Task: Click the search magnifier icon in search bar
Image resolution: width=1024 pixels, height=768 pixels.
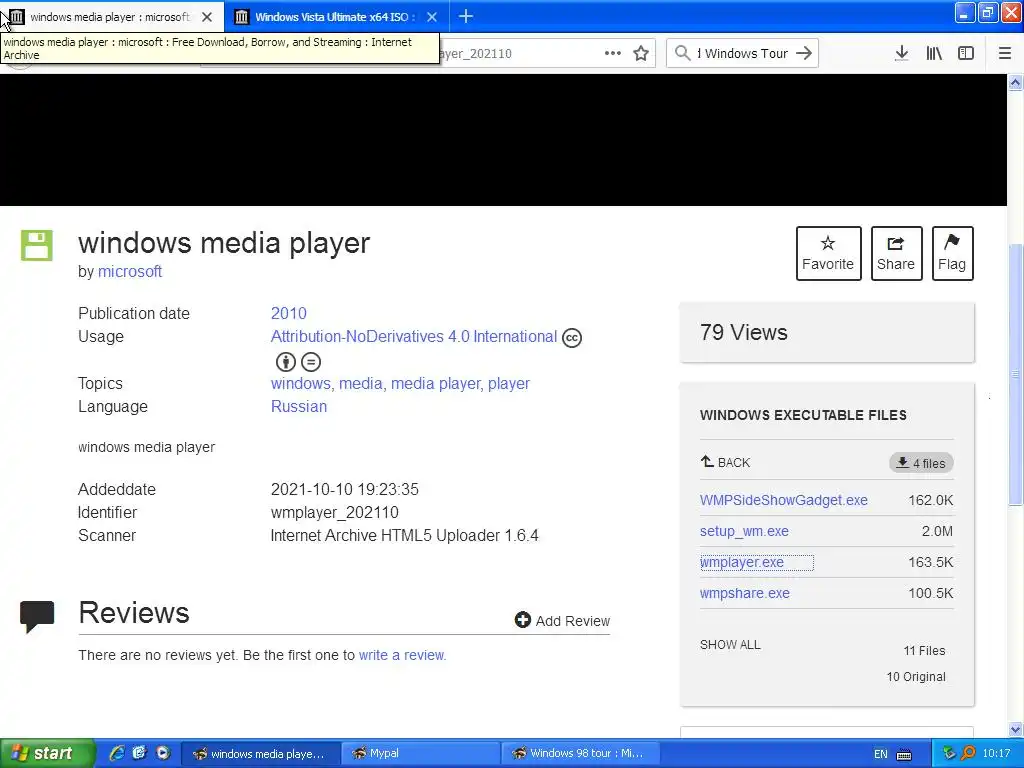Action: tap(682, 53)
